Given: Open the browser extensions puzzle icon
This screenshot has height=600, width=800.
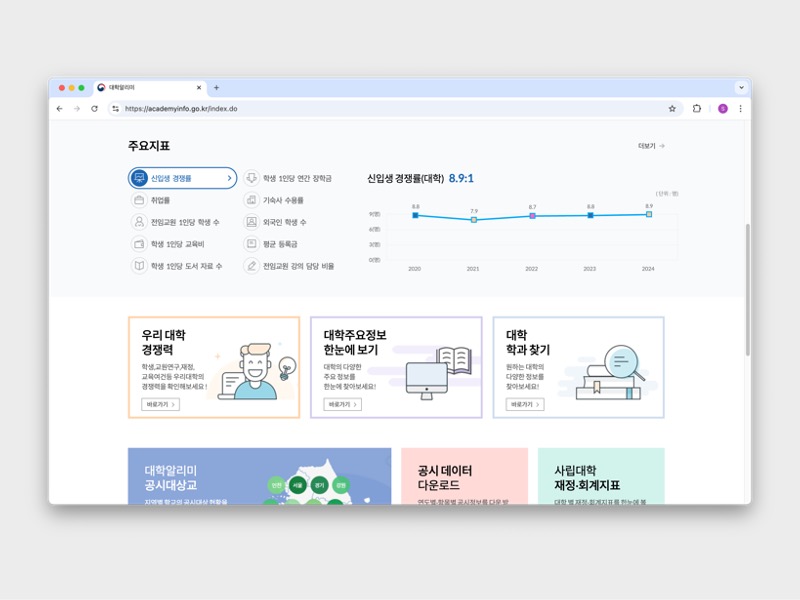Looking at the screenshot, I should pos(696,109).
